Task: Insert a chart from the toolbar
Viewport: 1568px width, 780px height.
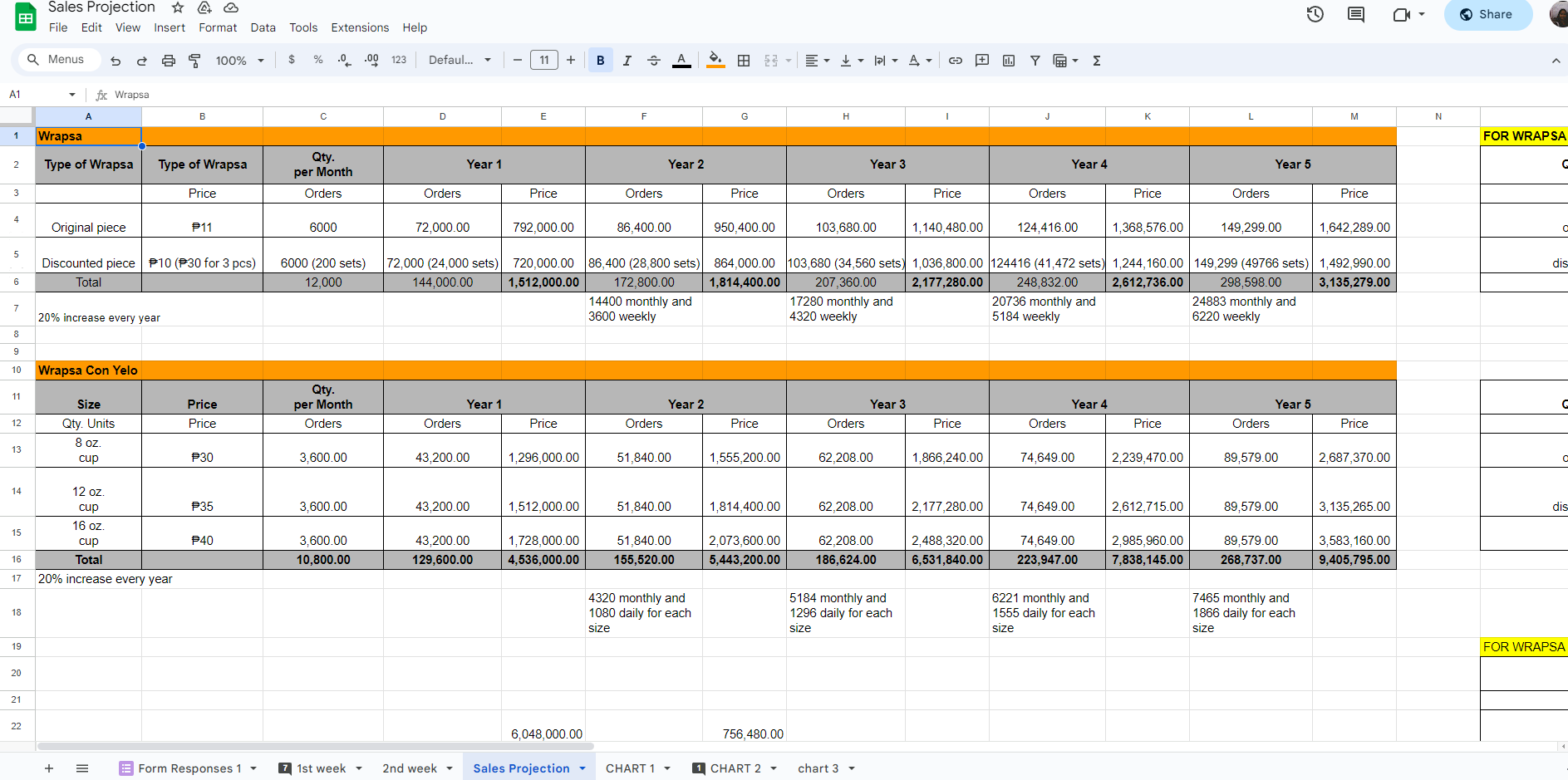Action: click(x=1009, y=61)
